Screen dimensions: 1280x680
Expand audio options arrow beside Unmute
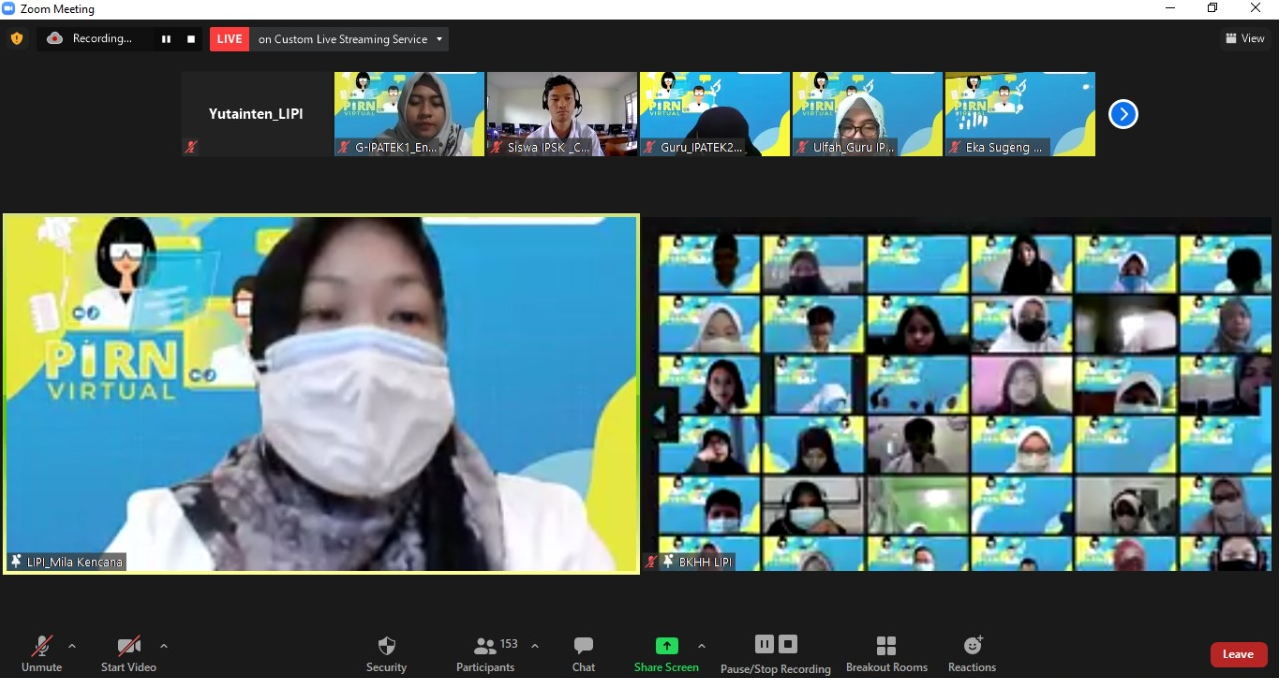tap(72, 646)
